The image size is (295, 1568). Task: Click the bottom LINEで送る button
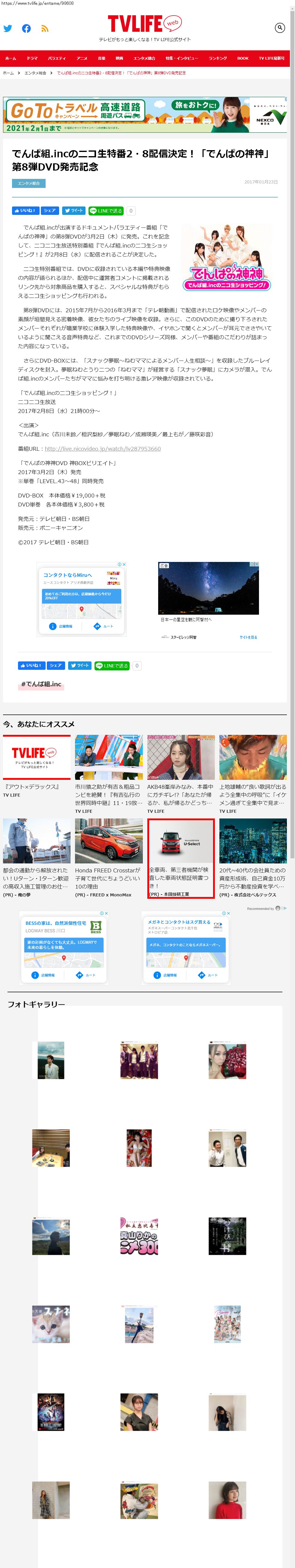click(112, 665)
